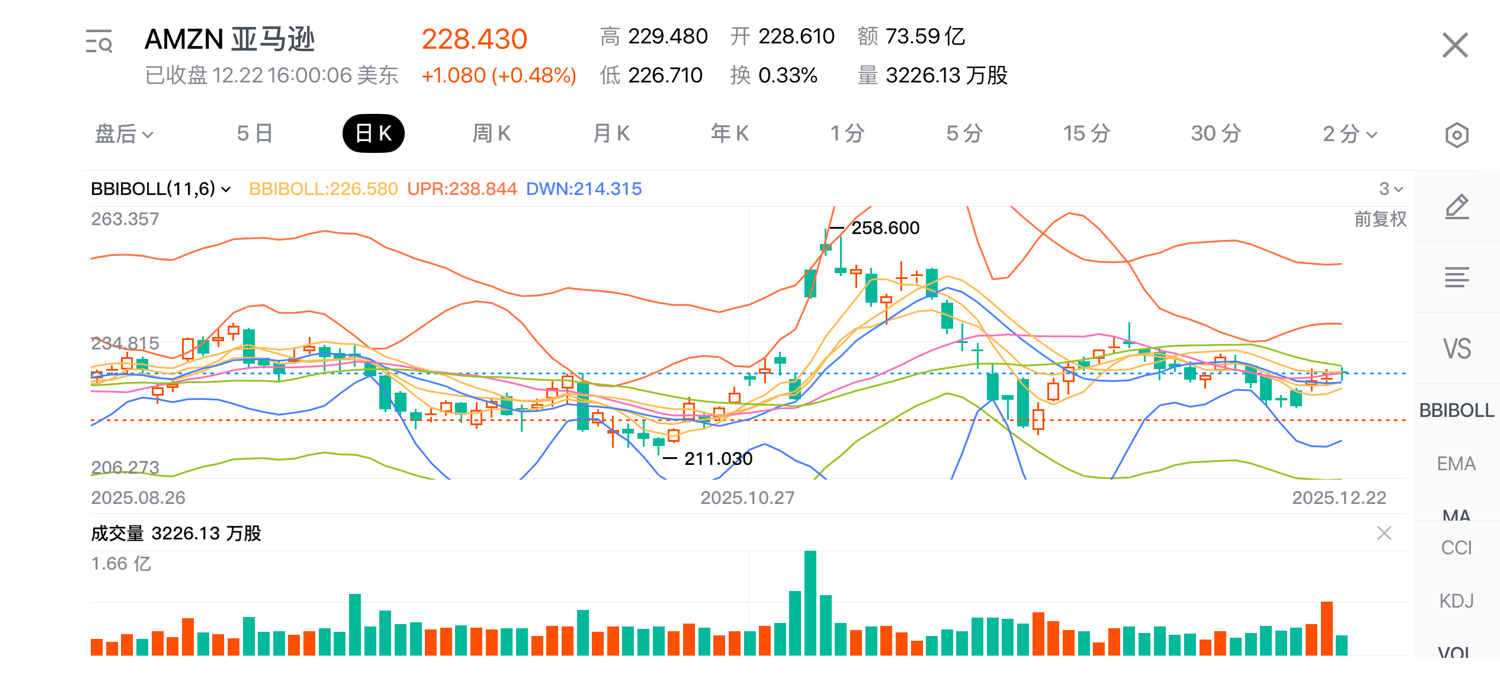Click the 额 73.59亿 amount value
The width and height of the screenshot is (1500, 693).
911,37
